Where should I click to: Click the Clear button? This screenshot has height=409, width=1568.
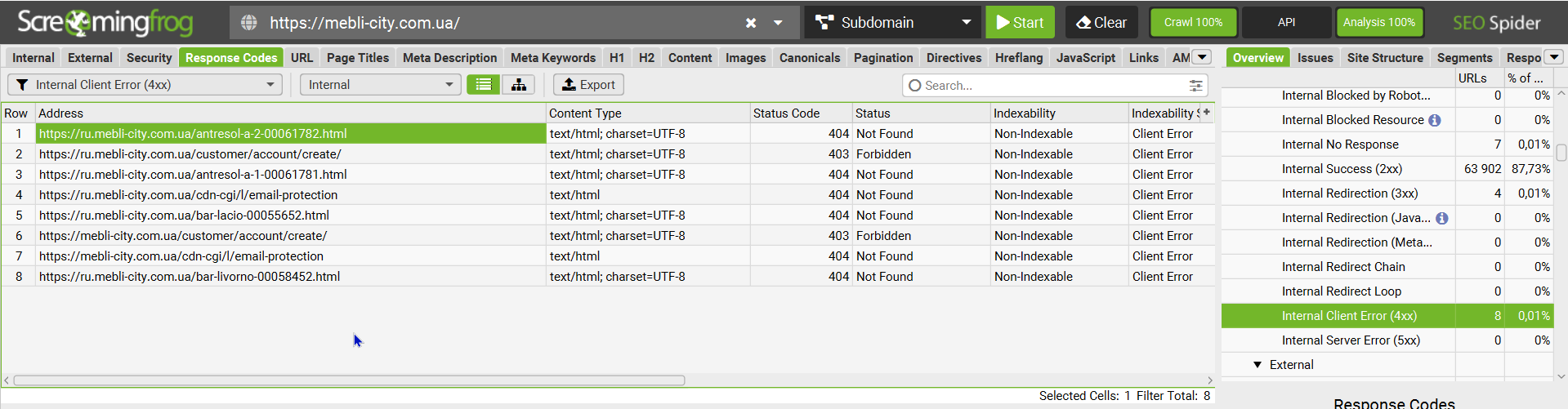(x=1101, y=23)
